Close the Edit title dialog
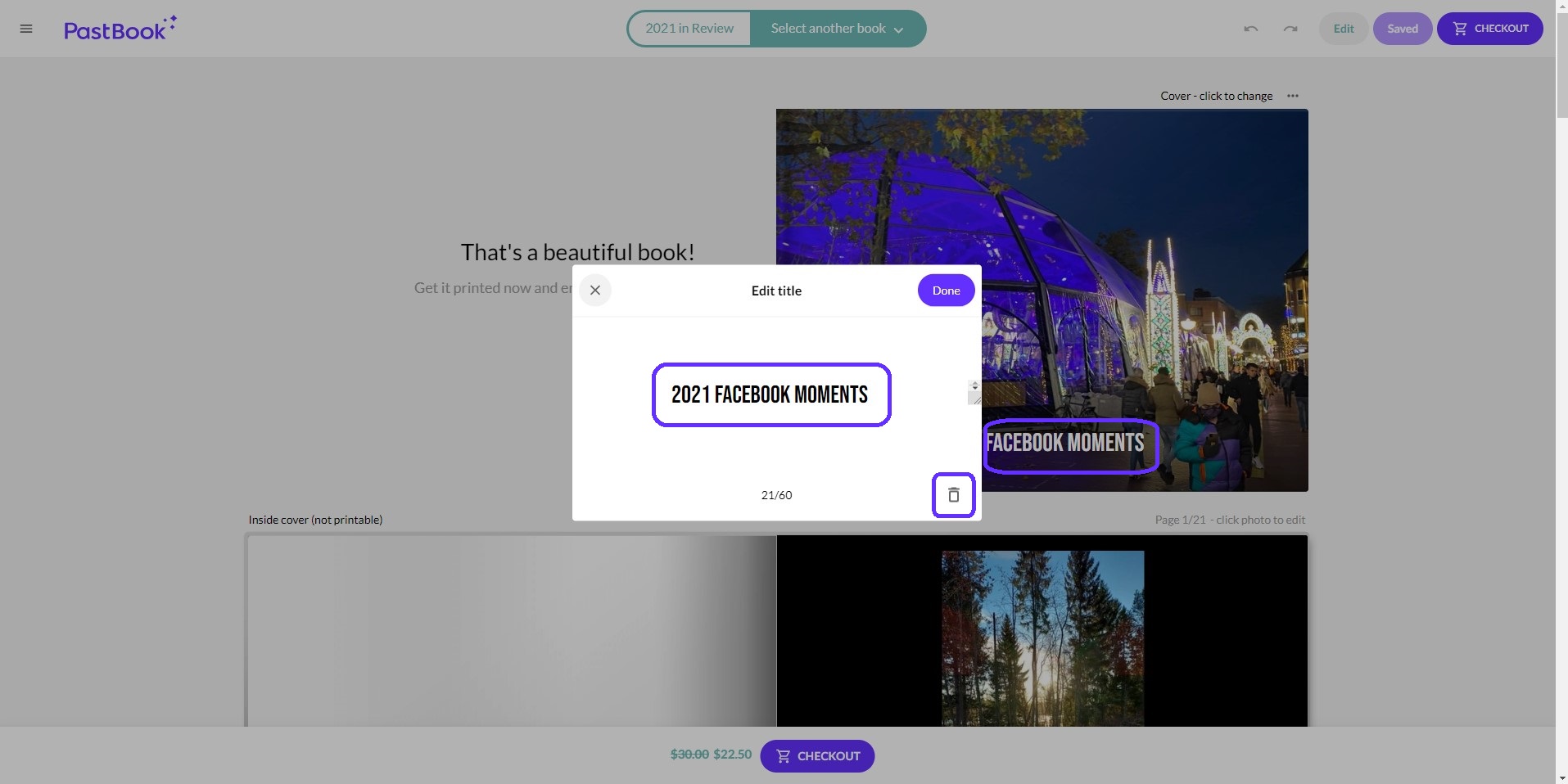This screenshot has height=784, width=1568. [595, 291]
